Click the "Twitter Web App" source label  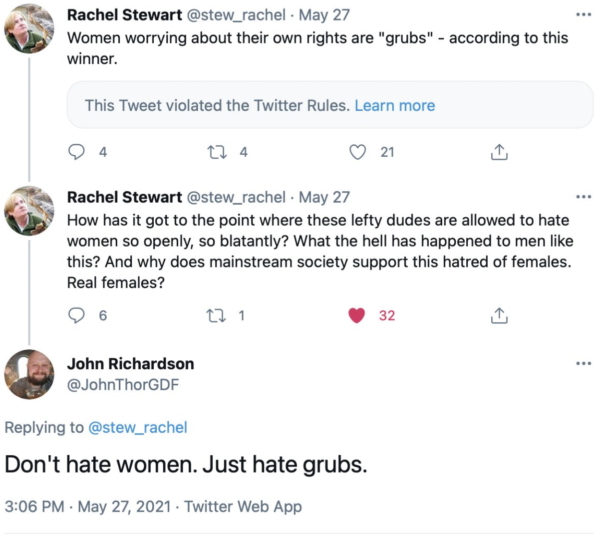coord(242,507)
